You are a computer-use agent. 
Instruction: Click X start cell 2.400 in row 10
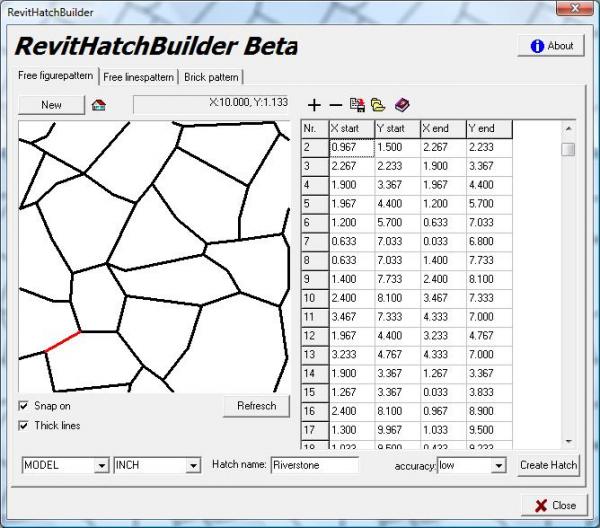point(352,298)
